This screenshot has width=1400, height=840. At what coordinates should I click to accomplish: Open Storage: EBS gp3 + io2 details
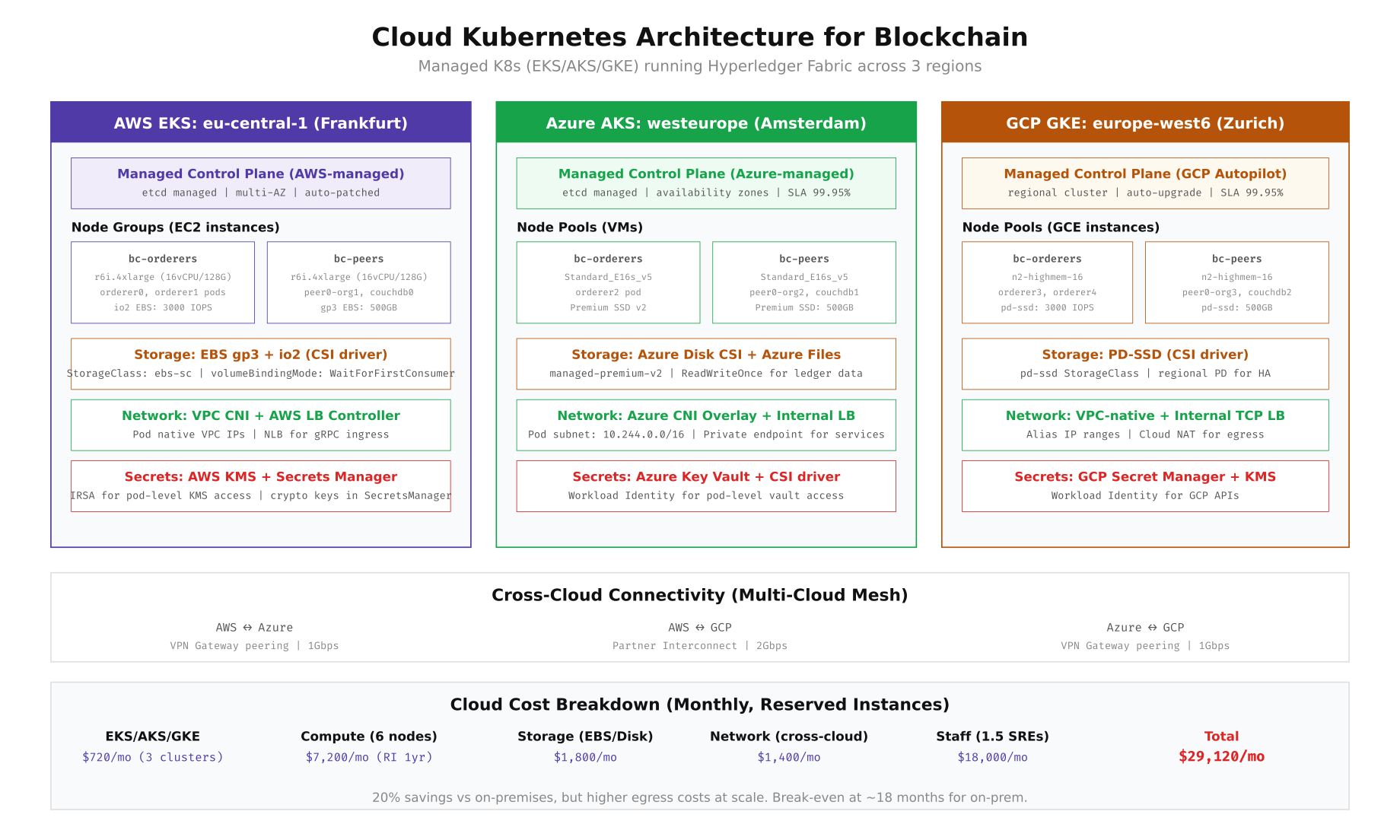coord(261,363)
